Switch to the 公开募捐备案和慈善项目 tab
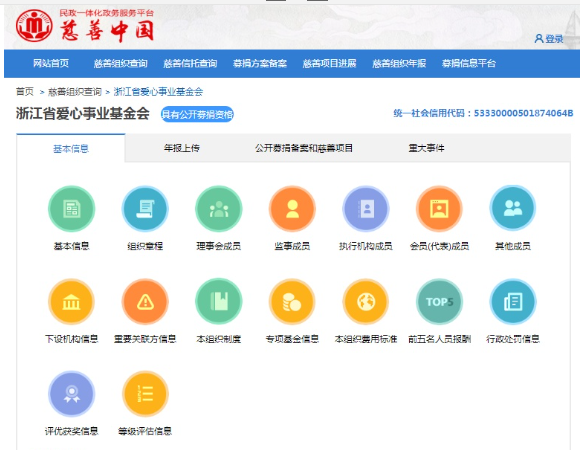This screenshot has width=580, height=450. coord(303,148)
